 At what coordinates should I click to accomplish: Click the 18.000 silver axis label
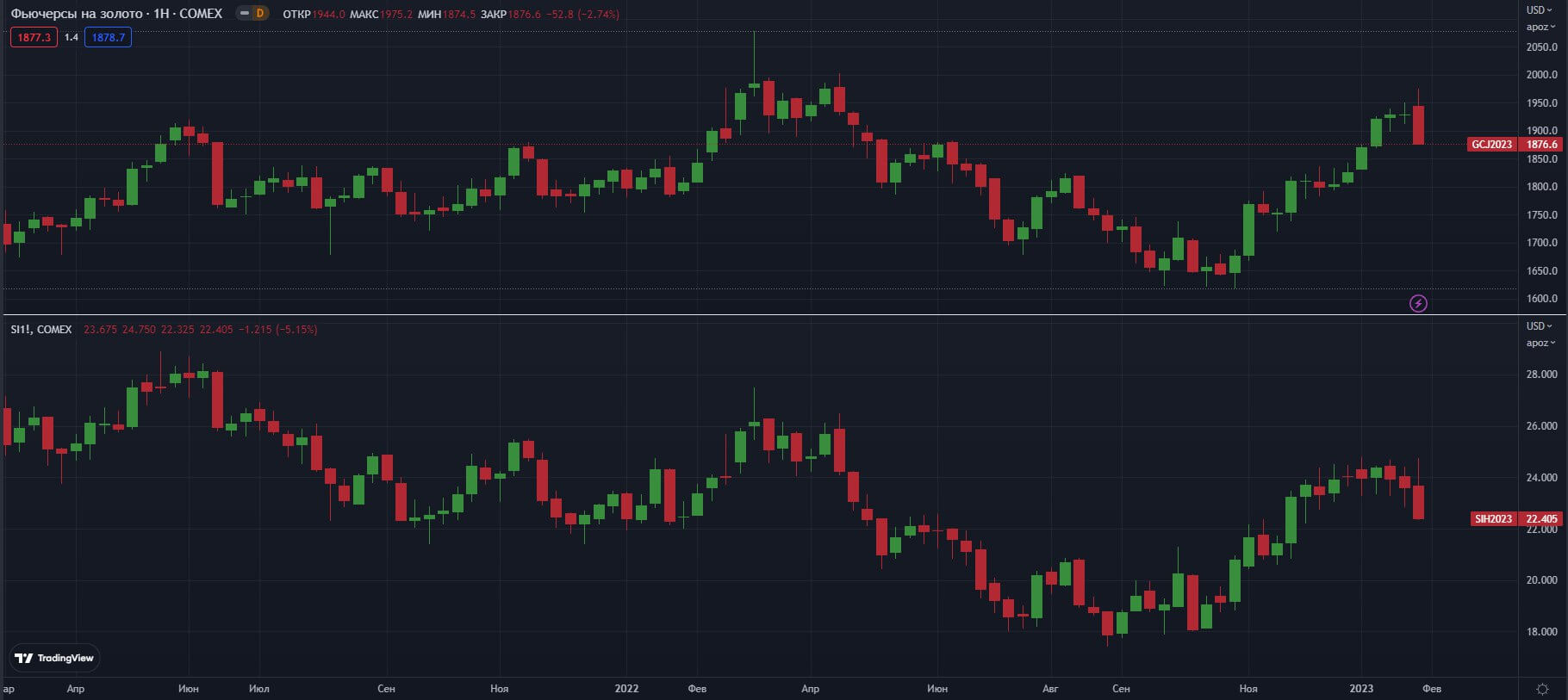point(1542,632)
